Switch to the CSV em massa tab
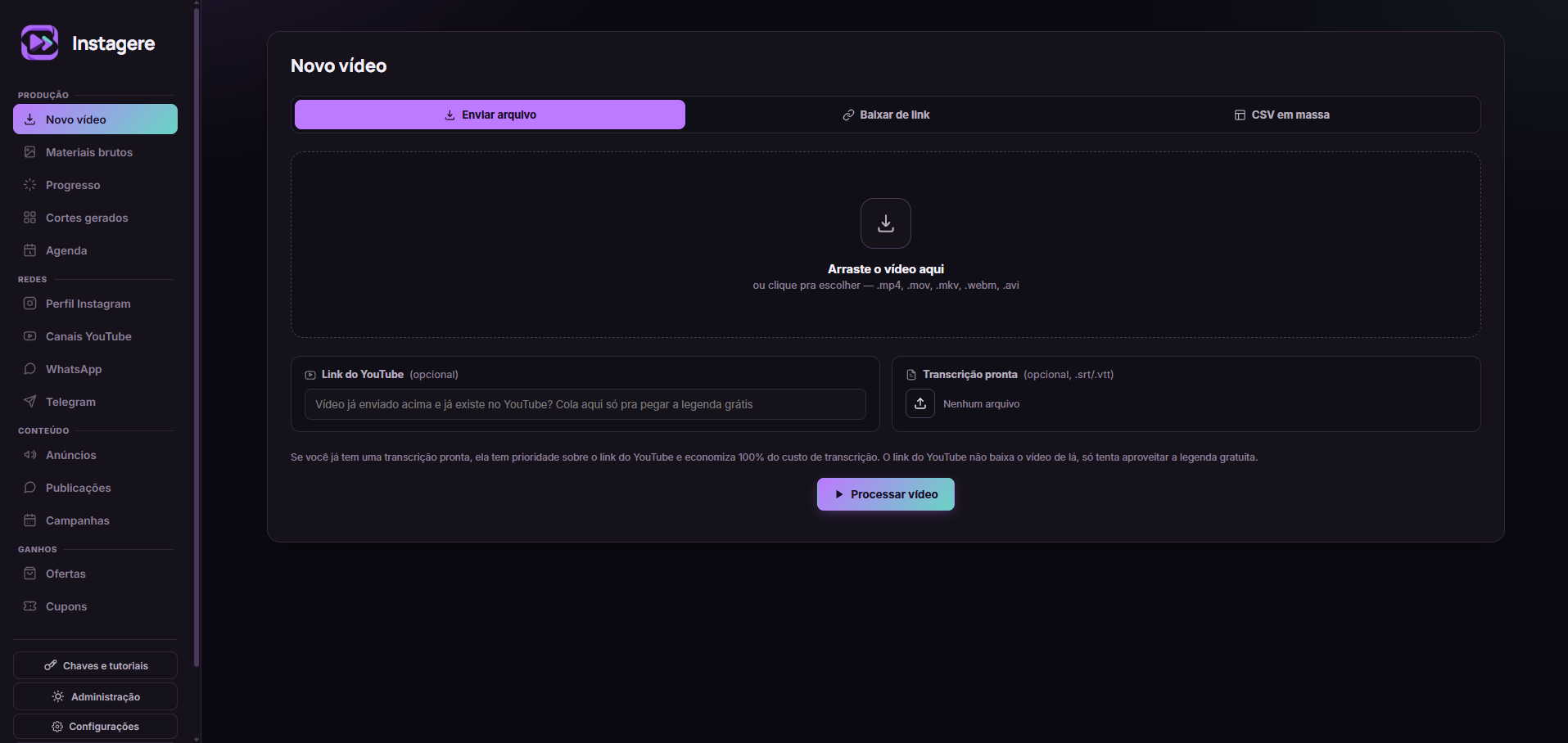 [1281, 115]
